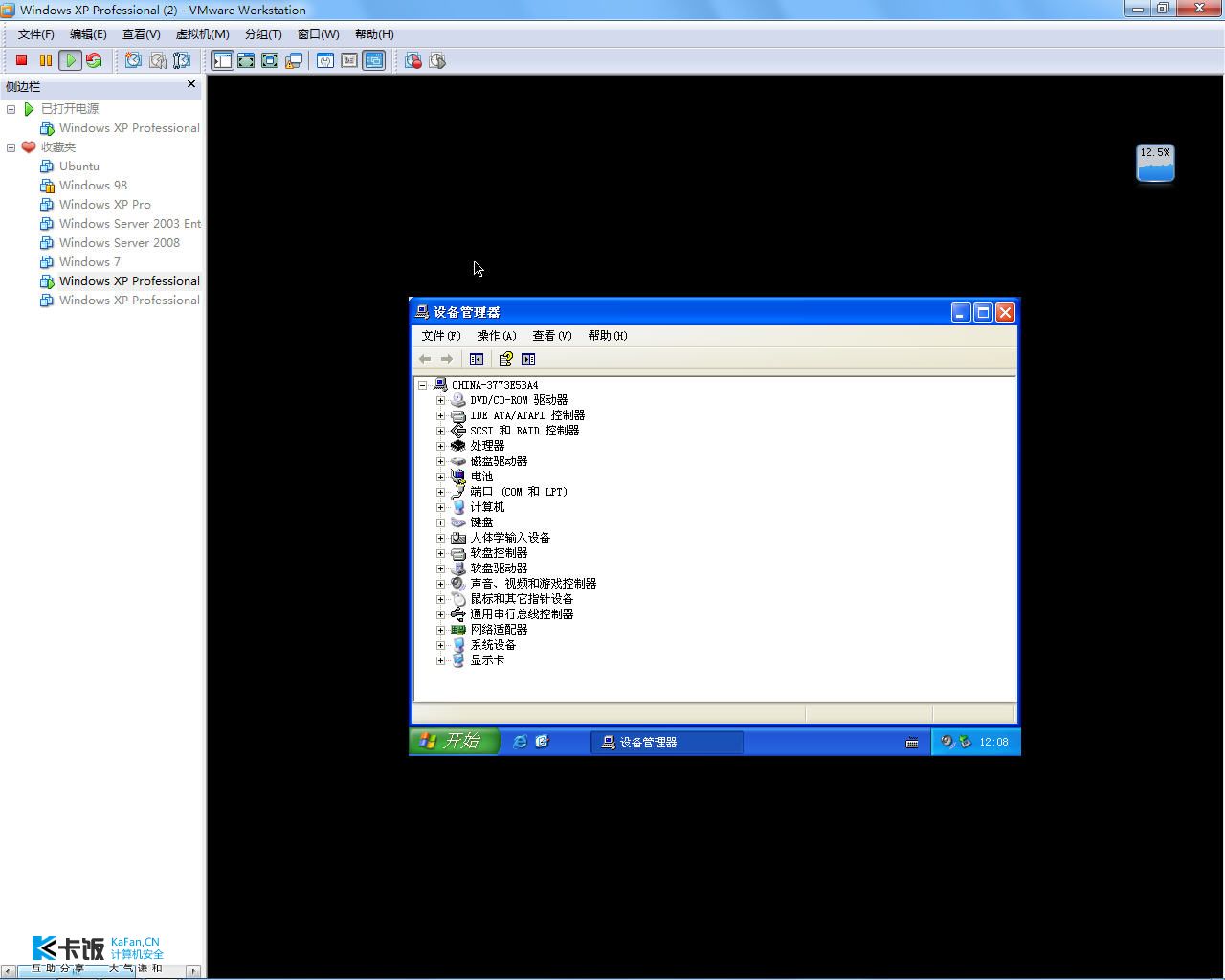Screen dimensions: 1225x980
Task: Select Windows Server 2008 in sidebar
Action: 119,243
